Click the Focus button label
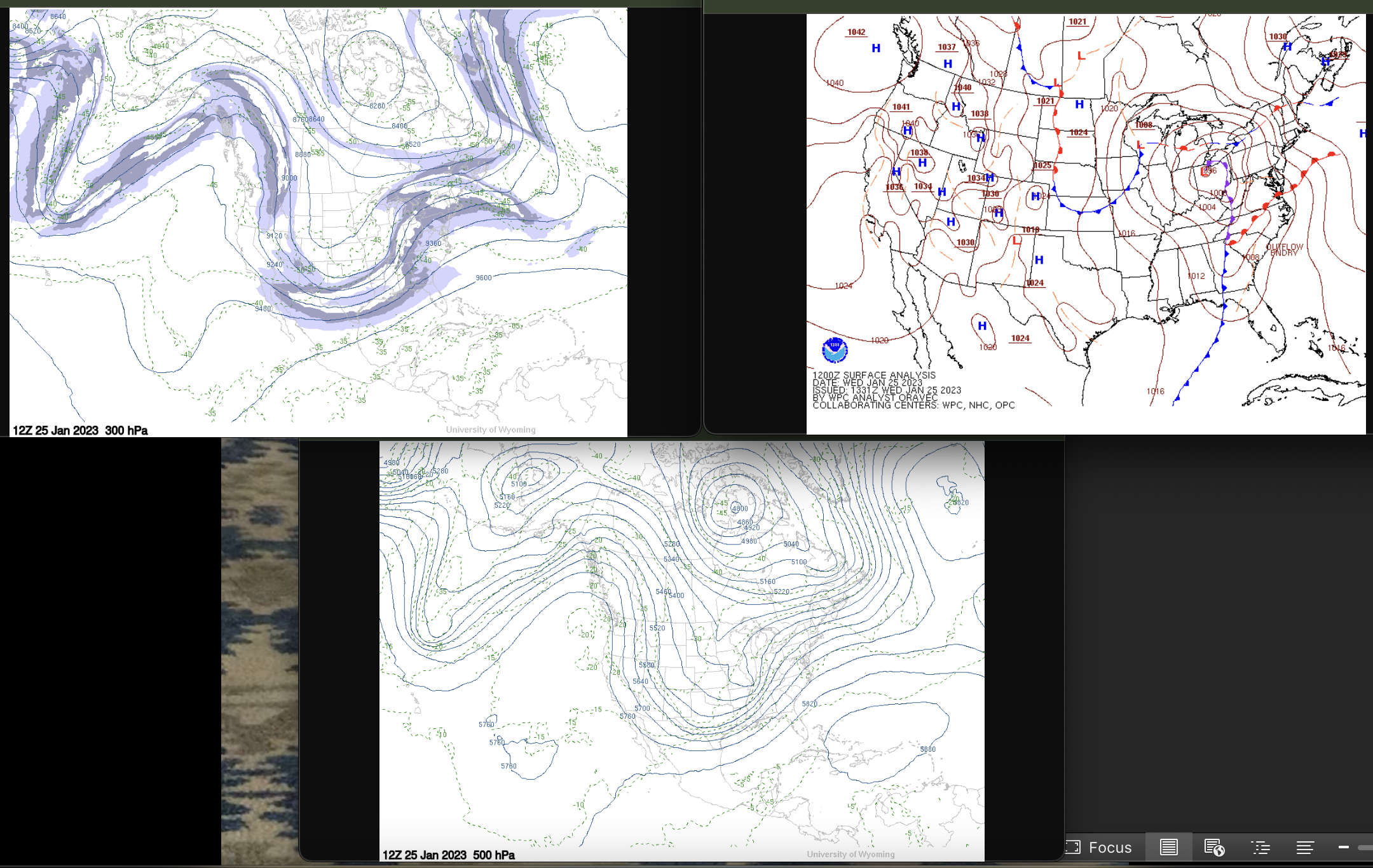This screenshot has height=868, width=1373. [x=1110, y=847]
